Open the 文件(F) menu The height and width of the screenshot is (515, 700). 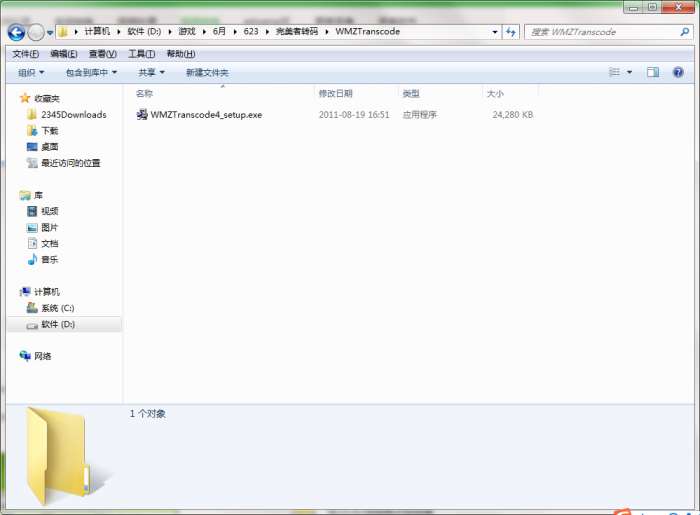click(x=25, y=54)
